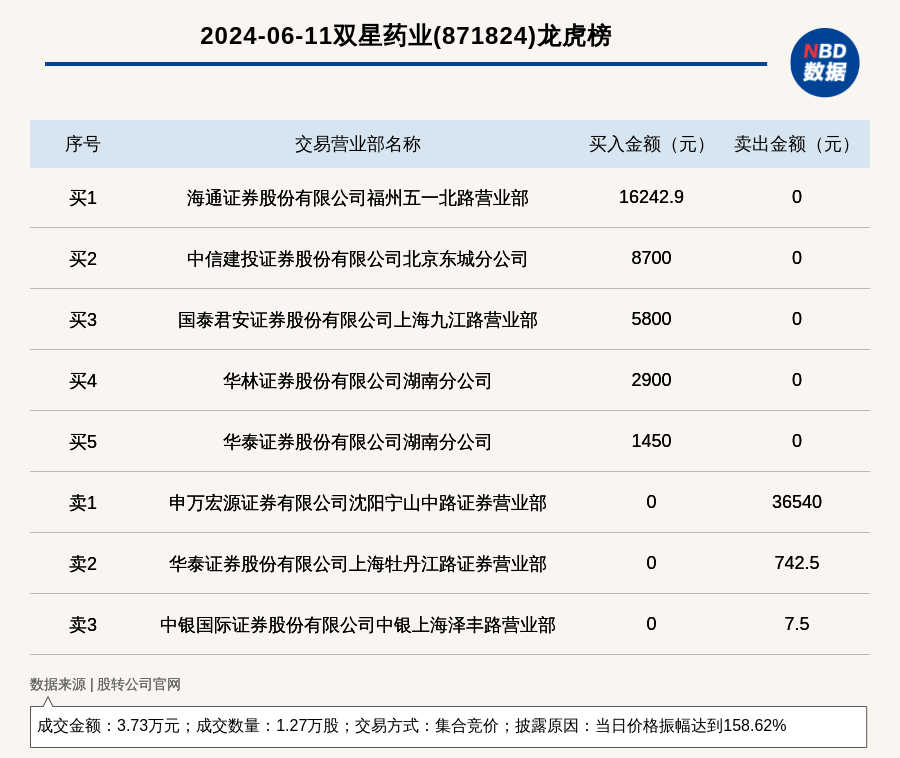Click the sell amount 7.5
900x758 pixels.
click(x=797, y=624)
